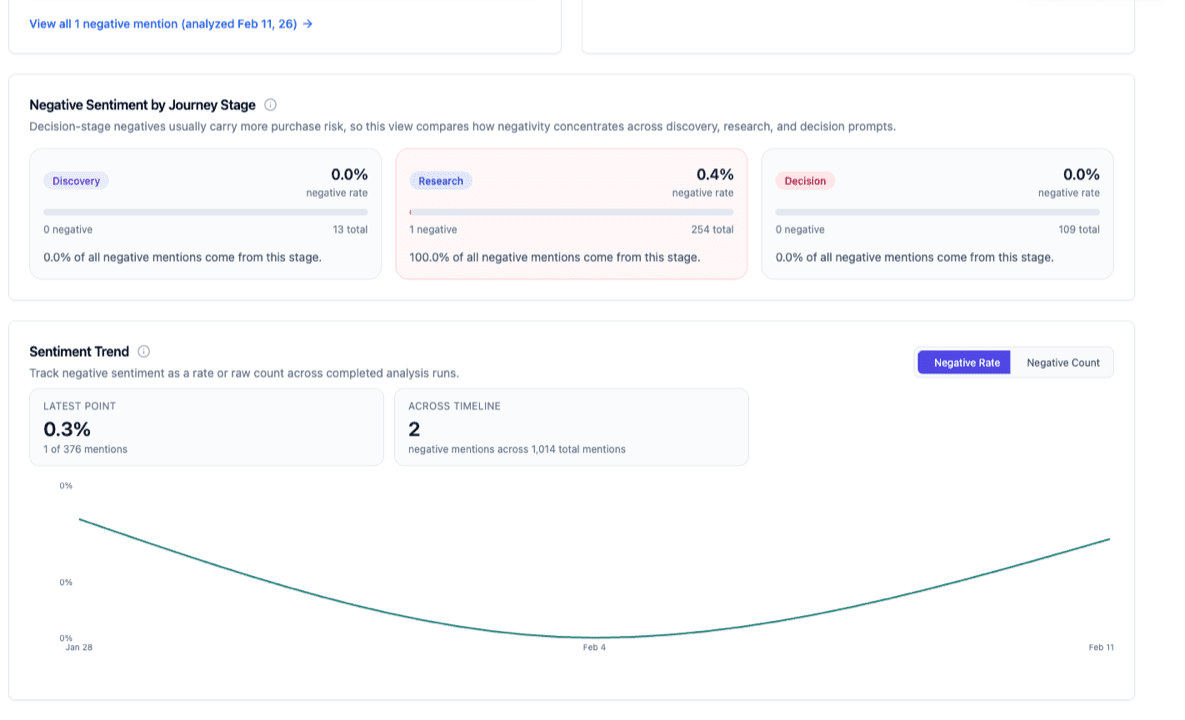Click the Jan 28 axis label
The height and width of the screenshot is (720, 1185).
coord(77,647)
